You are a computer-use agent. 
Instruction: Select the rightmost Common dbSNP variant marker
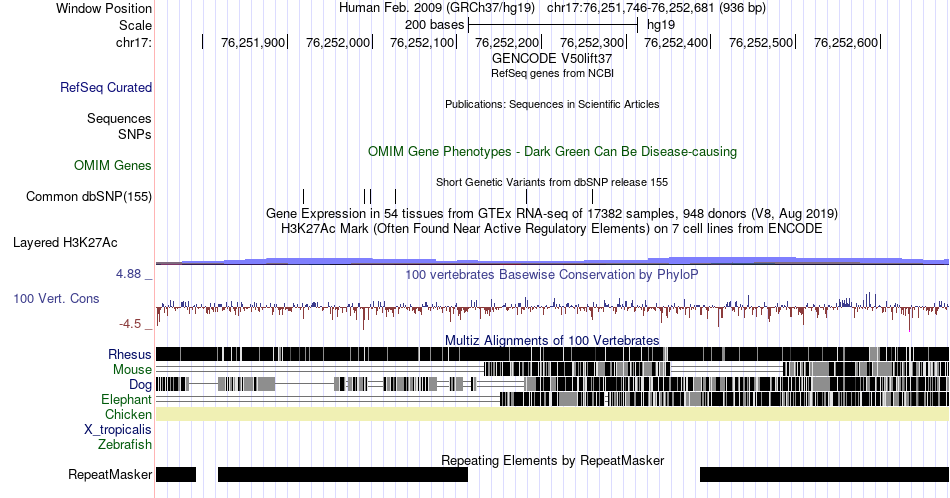(x=593, y=196)
